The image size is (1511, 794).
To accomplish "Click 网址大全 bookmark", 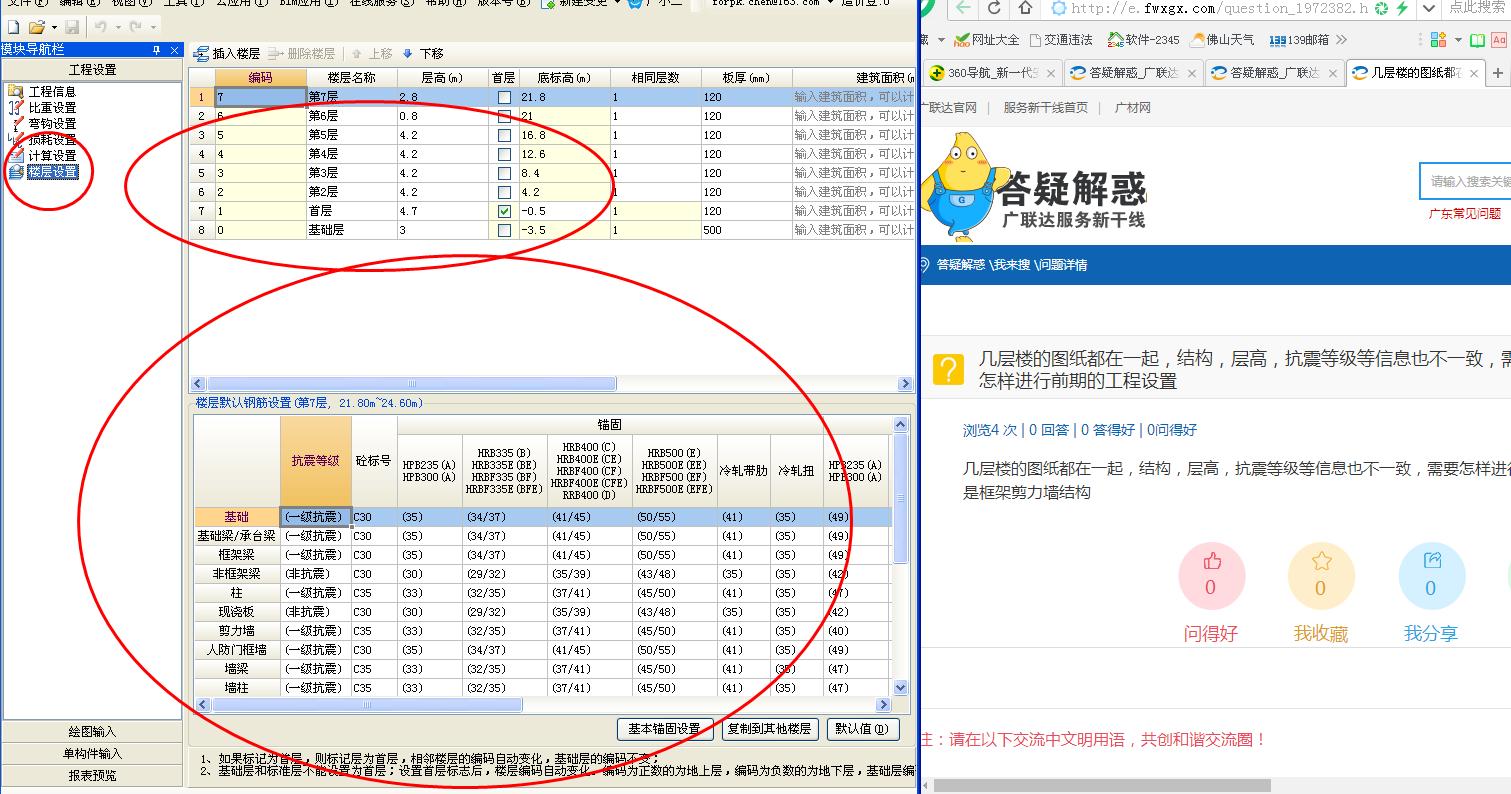I will (986, 40).
